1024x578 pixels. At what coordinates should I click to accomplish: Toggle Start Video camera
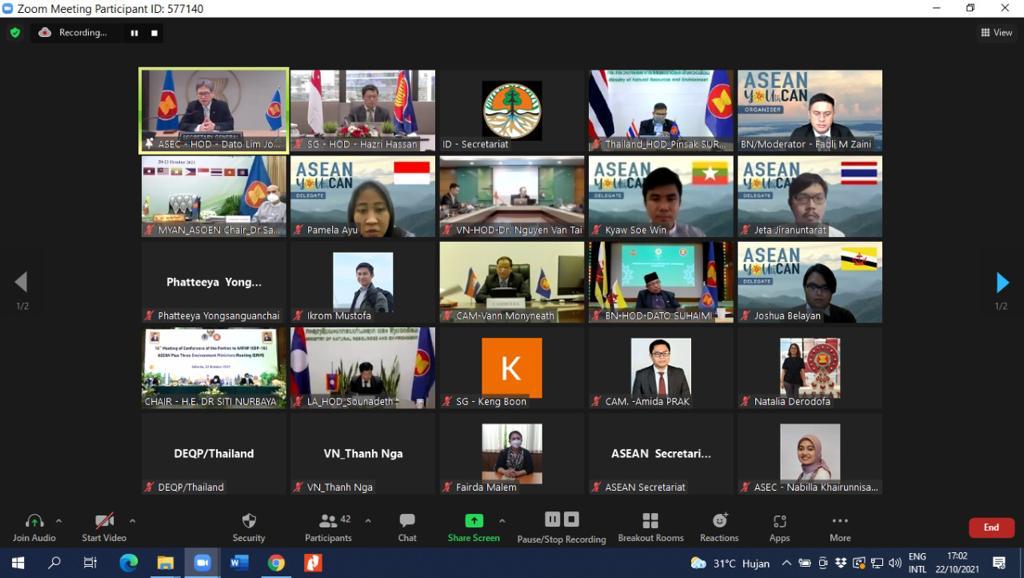(x=104, y=527)
